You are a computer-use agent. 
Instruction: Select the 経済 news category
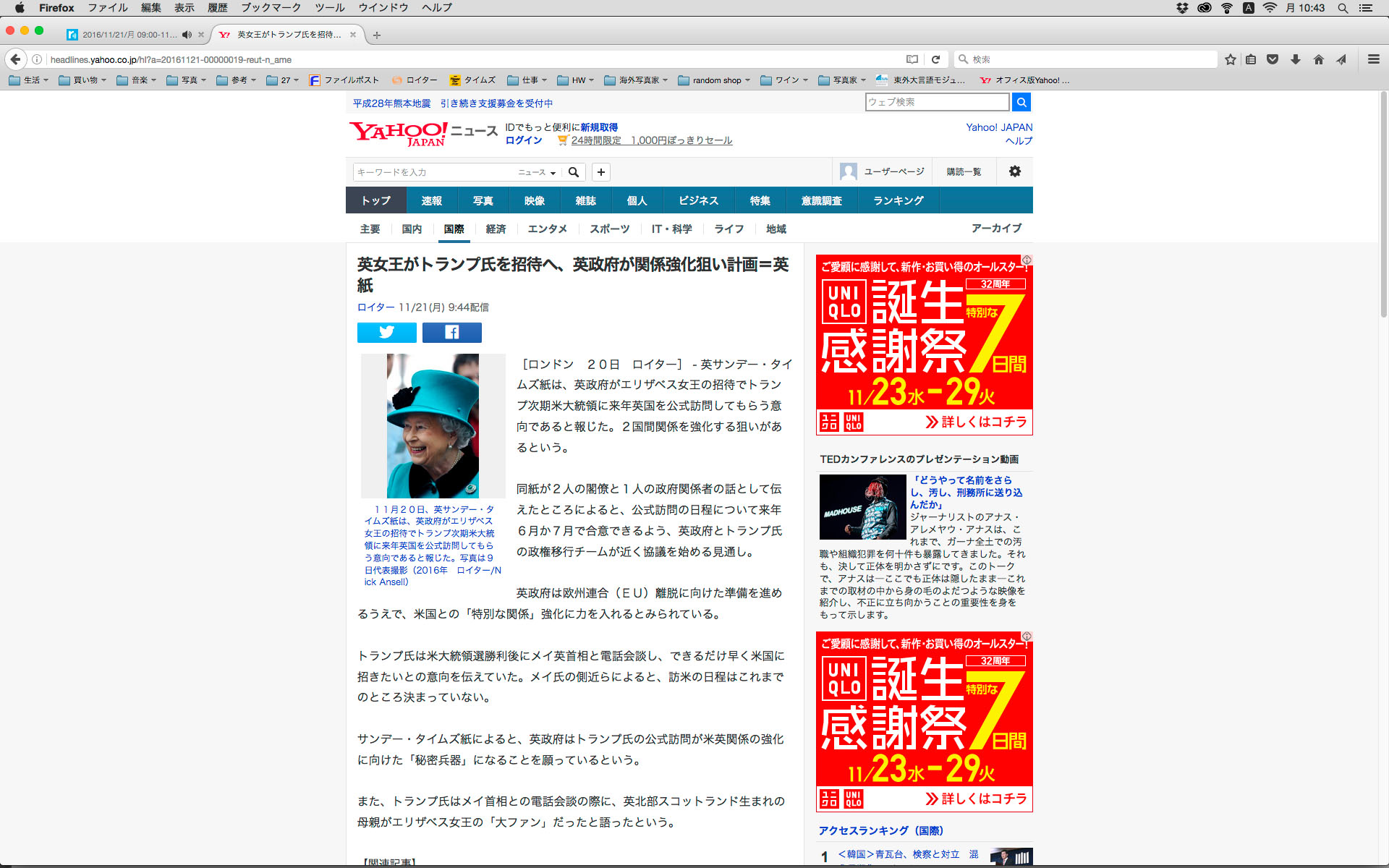pyautogui.click(x=496, y=229)
